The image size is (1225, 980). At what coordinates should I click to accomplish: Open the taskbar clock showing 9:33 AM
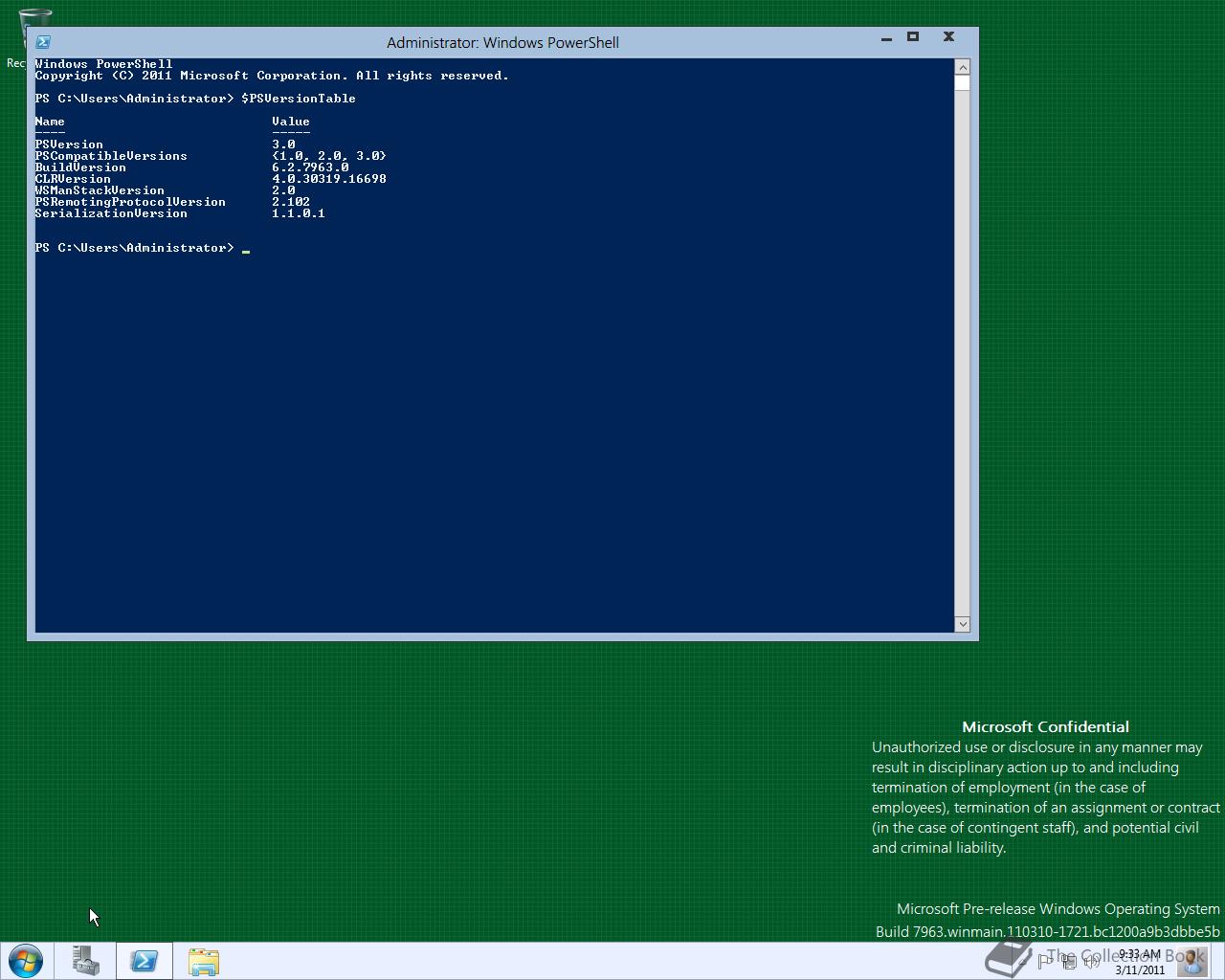pyautogui.click(x=1139, y=962)
